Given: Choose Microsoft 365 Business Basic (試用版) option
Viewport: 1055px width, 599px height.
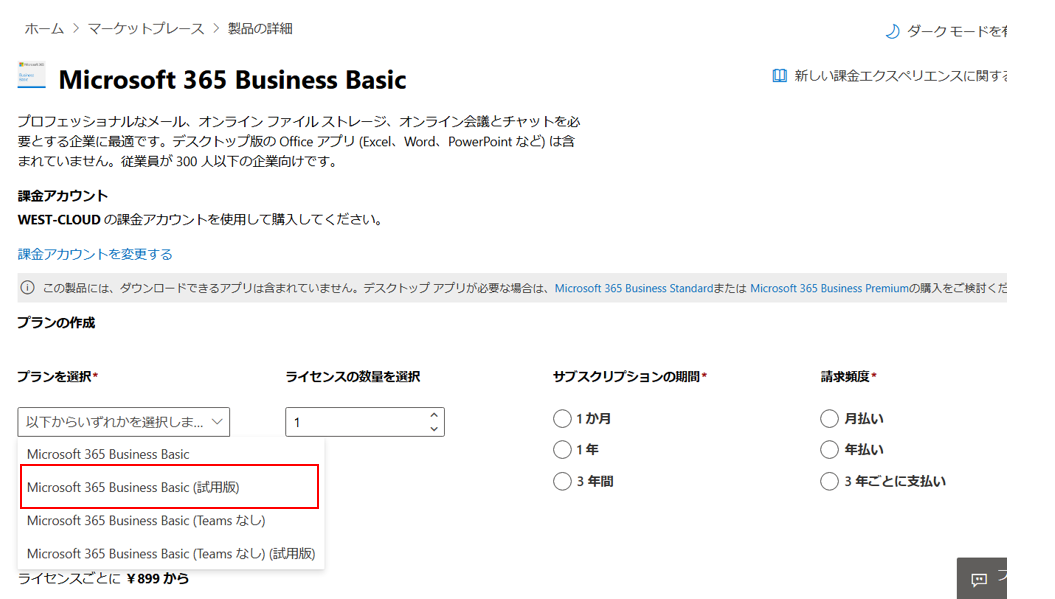Looking at the screenshot, I should [170, 487].
